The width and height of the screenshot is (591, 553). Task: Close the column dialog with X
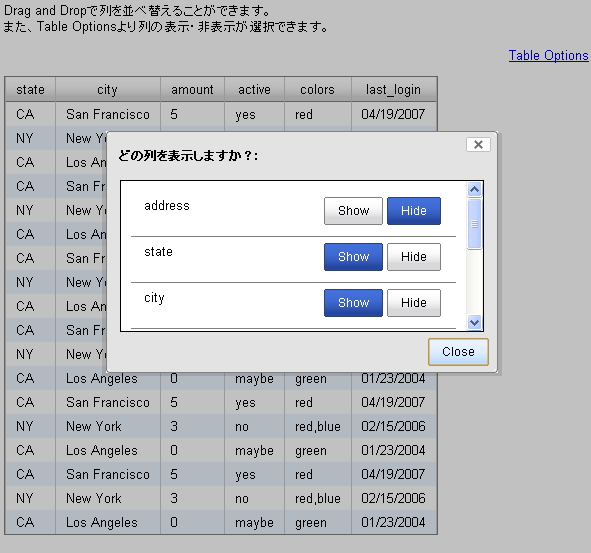(x=478, y=144)
